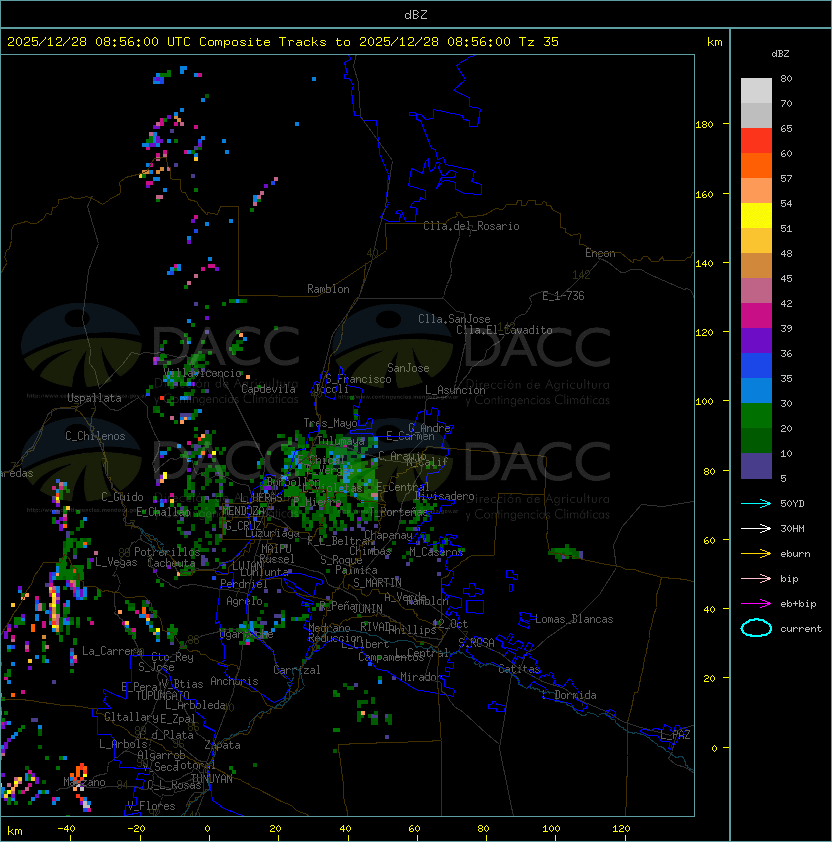
Task: Click the dBZ title at top
Action: (416, 14)
